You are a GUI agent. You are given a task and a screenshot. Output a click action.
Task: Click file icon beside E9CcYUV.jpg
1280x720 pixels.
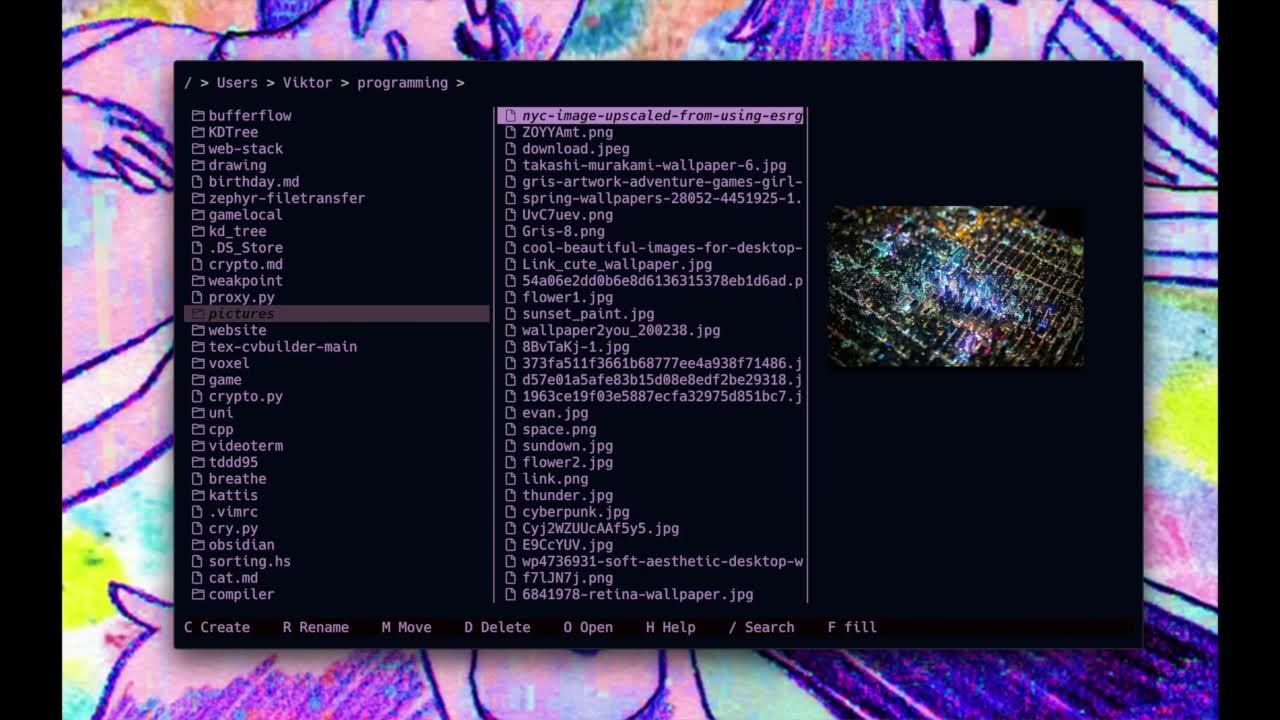pos(511,545)
